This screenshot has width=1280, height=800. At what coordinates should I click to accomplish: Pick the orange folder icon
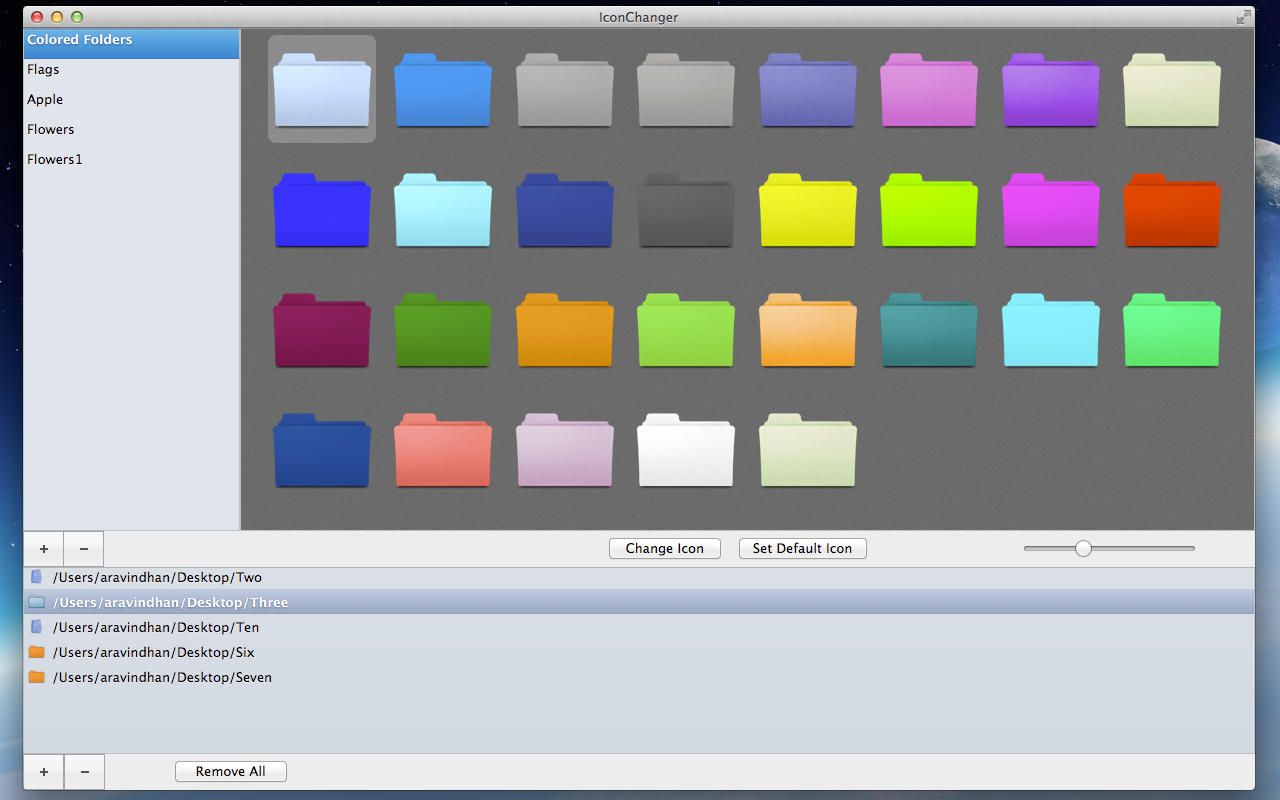(x=565, y=331)
